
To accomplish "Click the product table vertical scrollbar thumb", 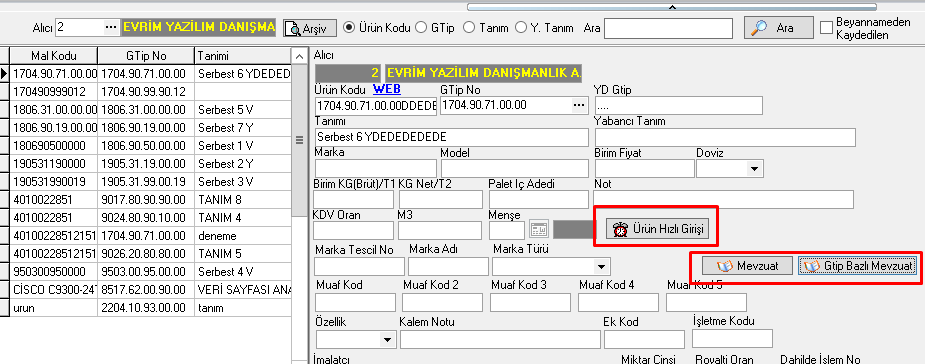I will 300,140.
